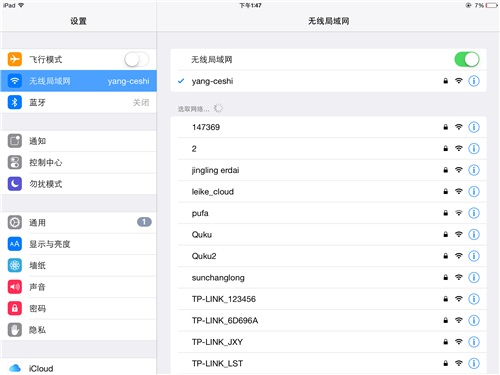Tap the Wallpaper (墙纸) flower icon
Viewport: 500px width, 375px height.
15,265
